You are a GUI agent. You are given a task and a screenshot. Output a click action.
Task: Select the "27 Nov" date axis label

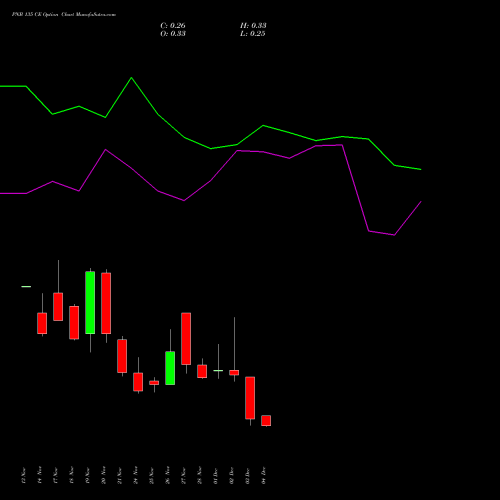(184, 476)
